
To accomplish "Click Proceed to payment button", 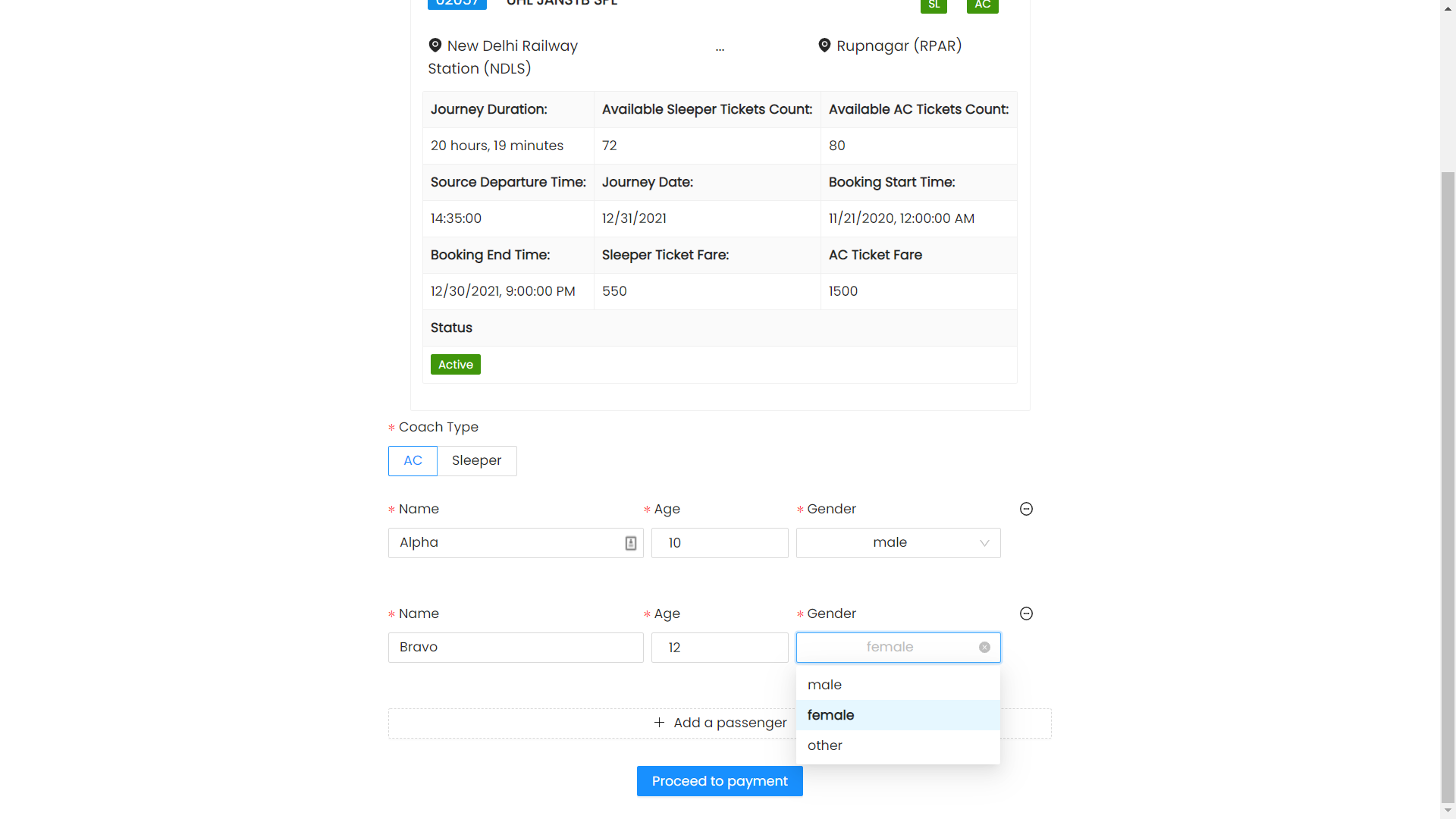I will pos(719,781).
